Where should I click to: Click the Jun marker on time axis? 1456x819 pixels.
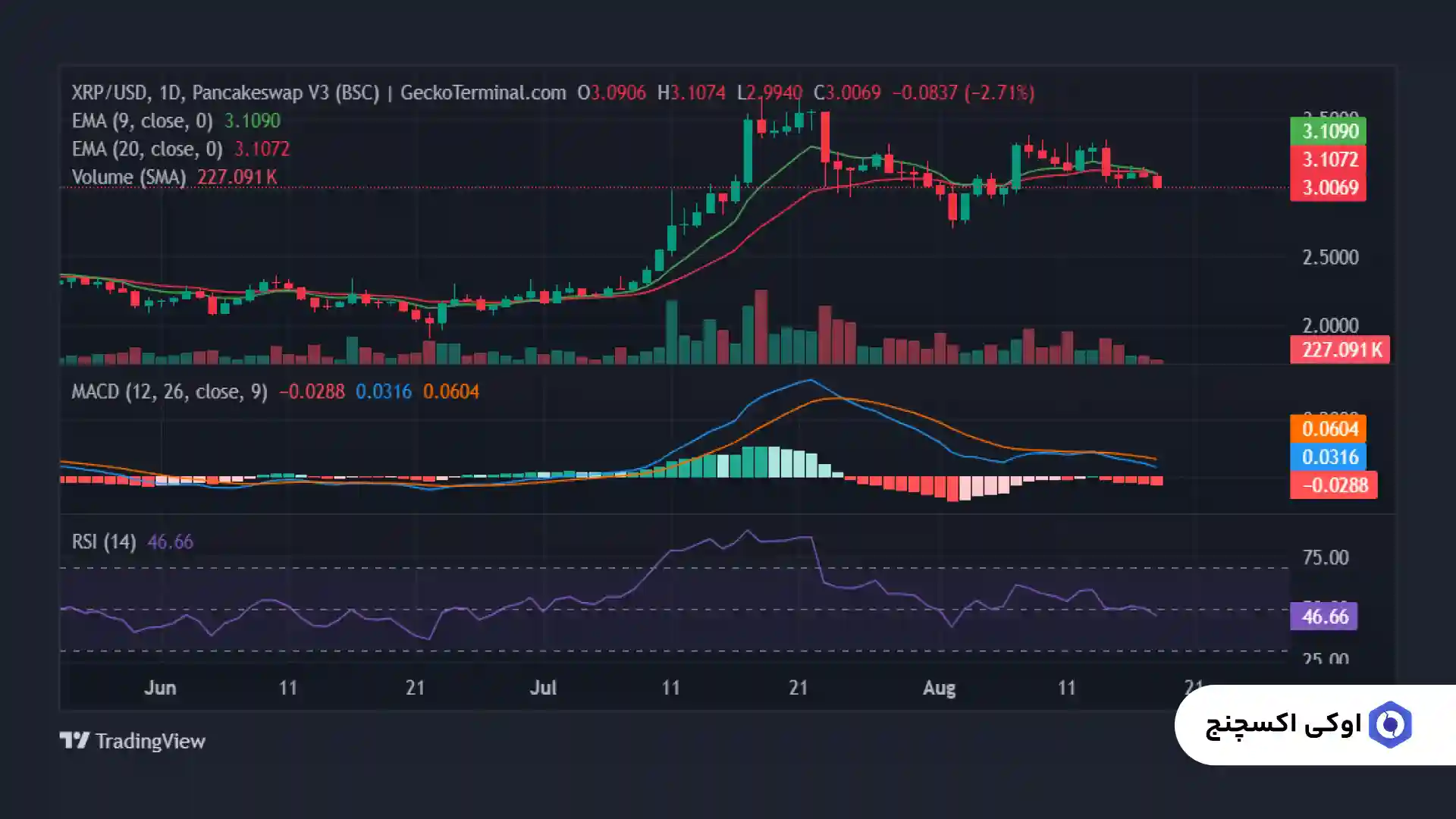(x=160, y=688)
